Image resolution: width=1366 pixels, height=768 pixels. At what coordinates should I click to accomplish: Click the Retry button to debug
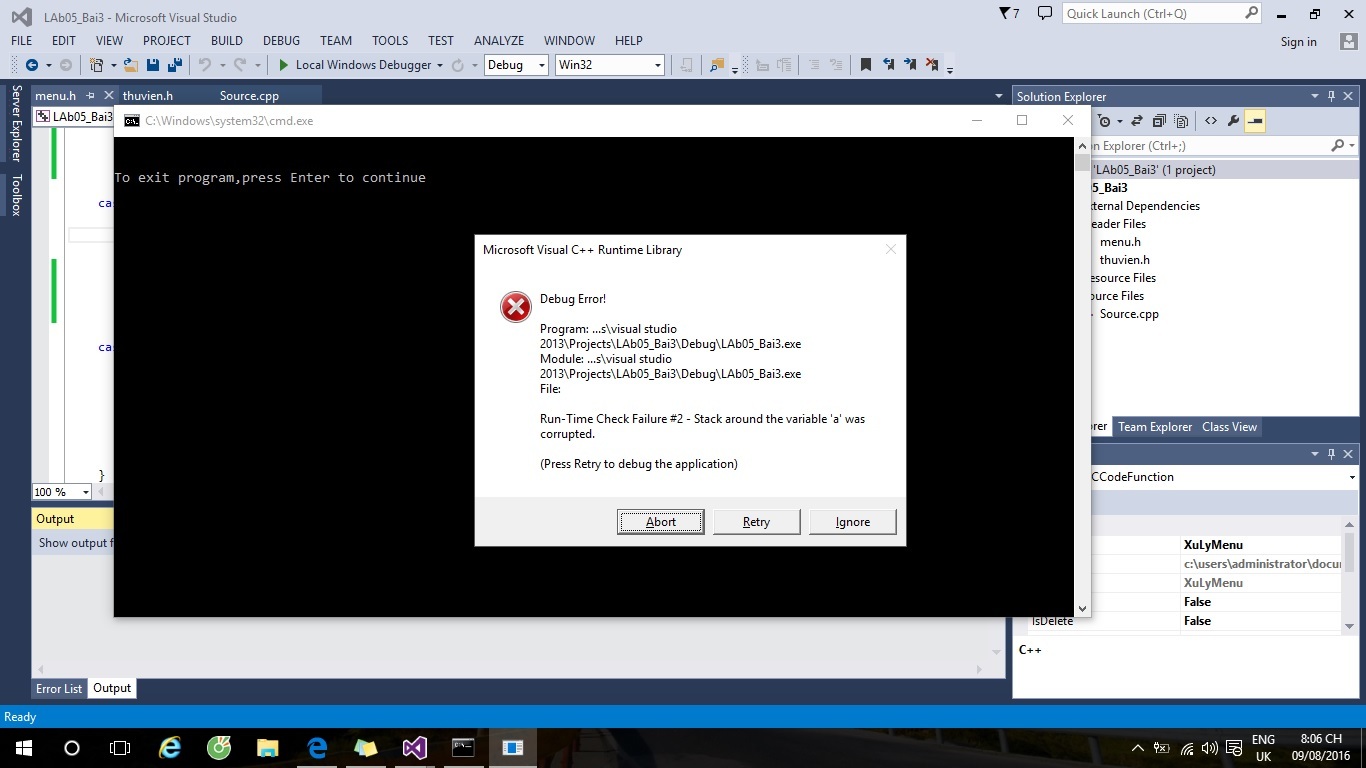tap(756, 522)
